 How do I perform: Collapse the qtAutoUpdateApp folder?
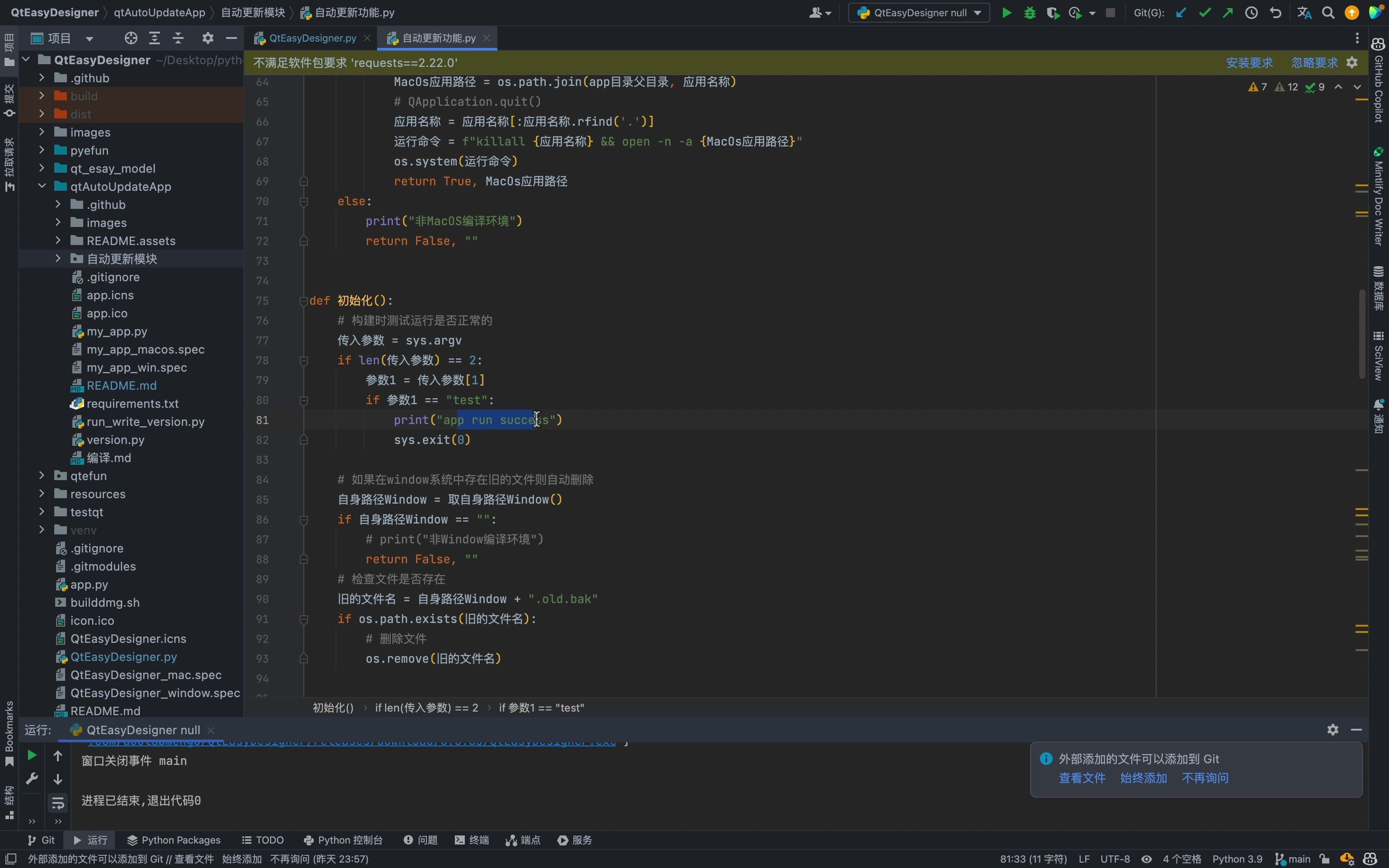point(42,187)
